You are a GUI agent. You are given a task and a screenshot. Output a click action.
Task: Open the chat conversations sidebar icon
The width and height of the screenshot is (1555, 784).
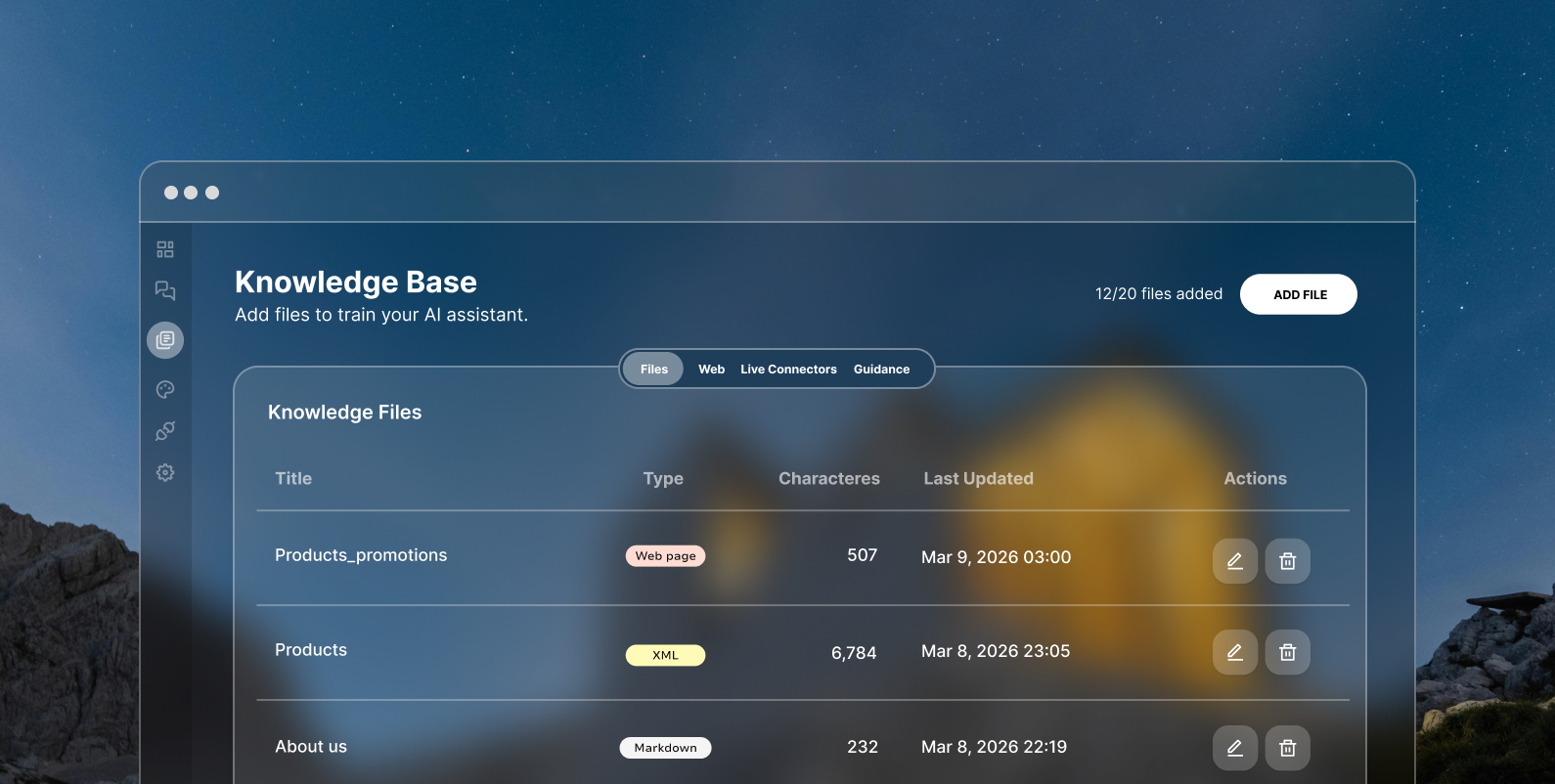(x=165, y=290)
